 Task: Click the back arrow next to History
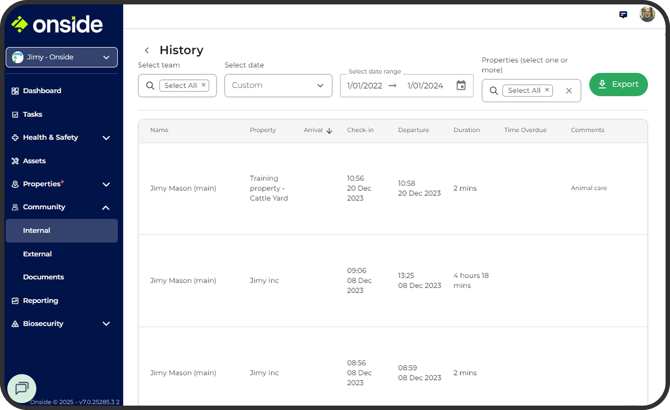tap(147, 50)
